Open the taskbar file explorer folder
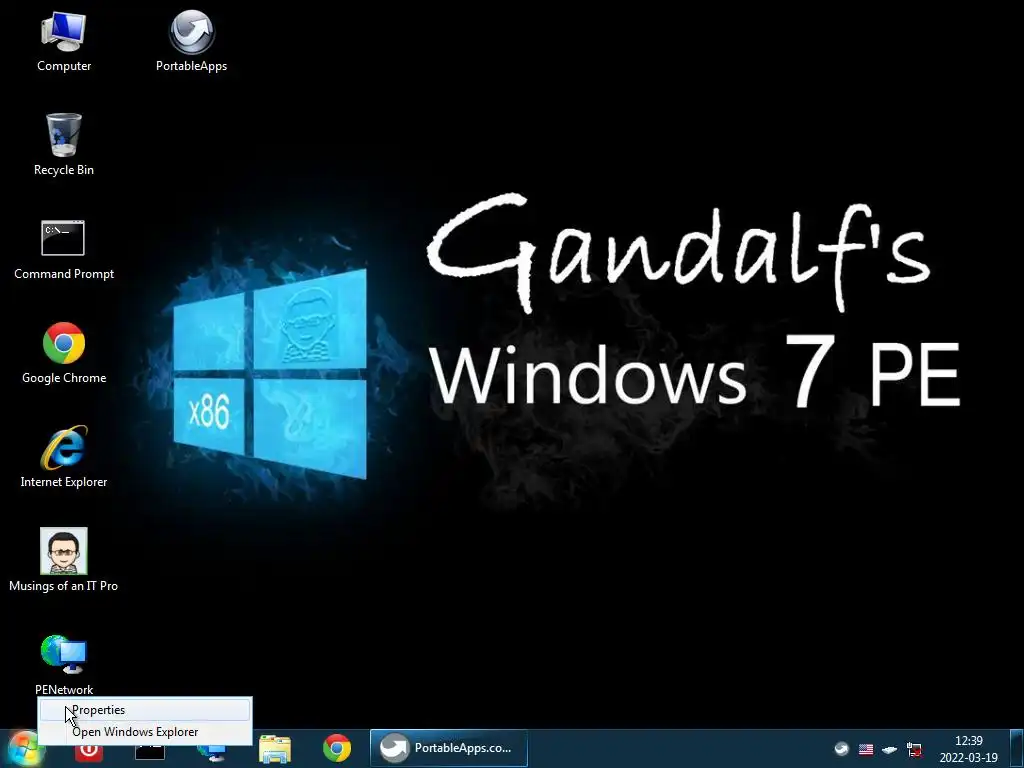This screenshot has width=1024, height=768. point(275,749)
